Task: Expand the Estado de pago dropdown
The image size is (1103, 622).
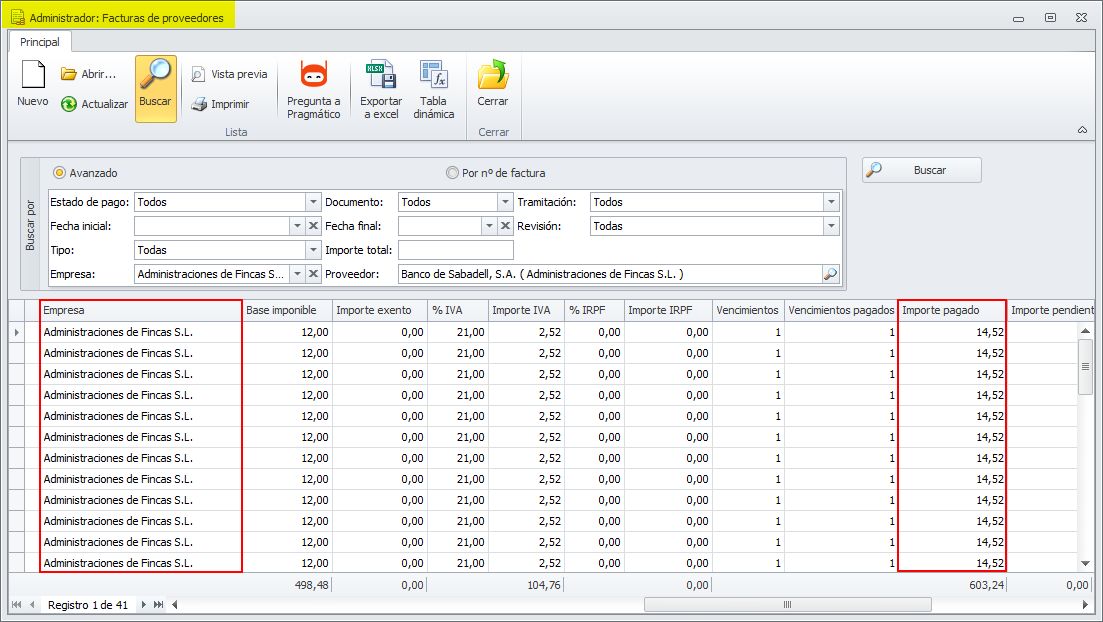Action: (313, 202)
